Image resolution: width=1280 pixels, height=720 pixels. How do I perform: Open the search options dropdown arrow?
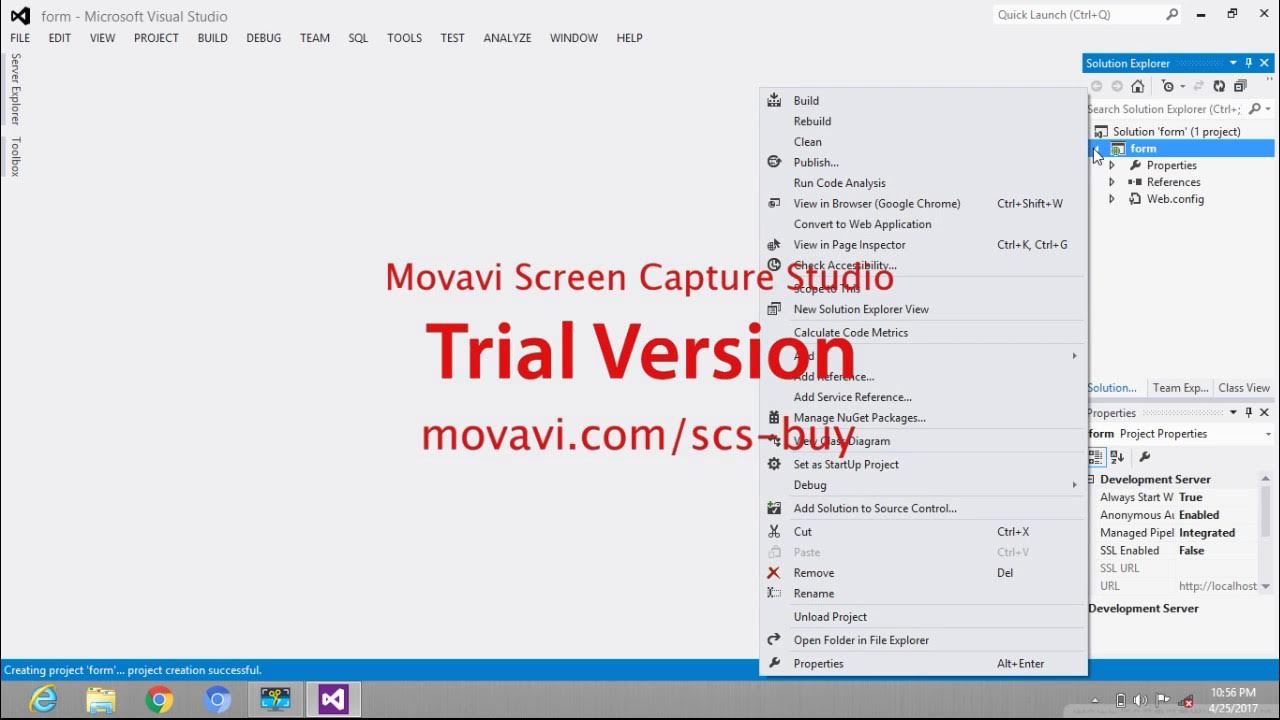click(x=1267, y=109)
